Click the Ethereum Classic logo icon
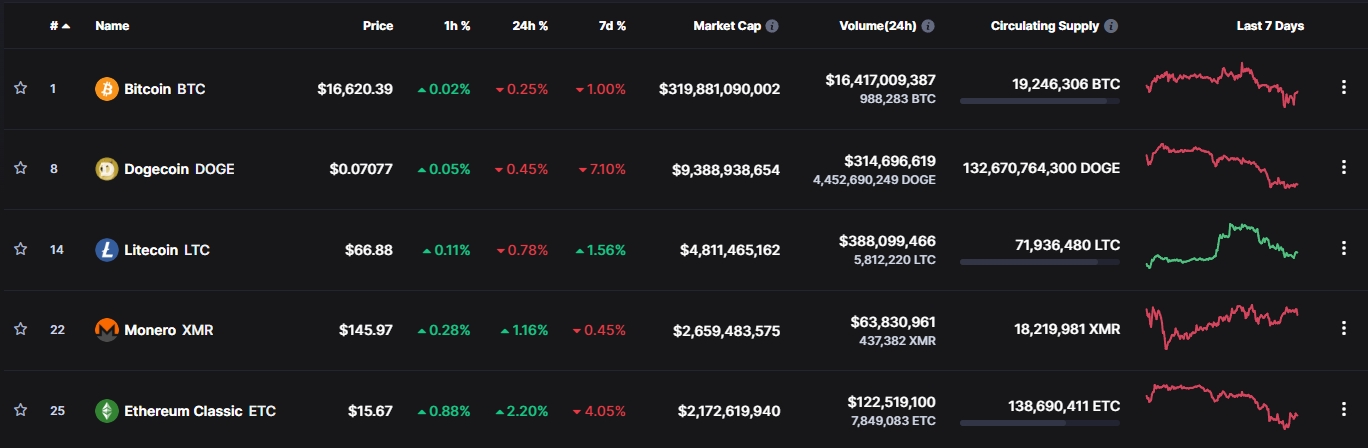The image size is (1368, 448). [106, 411]
